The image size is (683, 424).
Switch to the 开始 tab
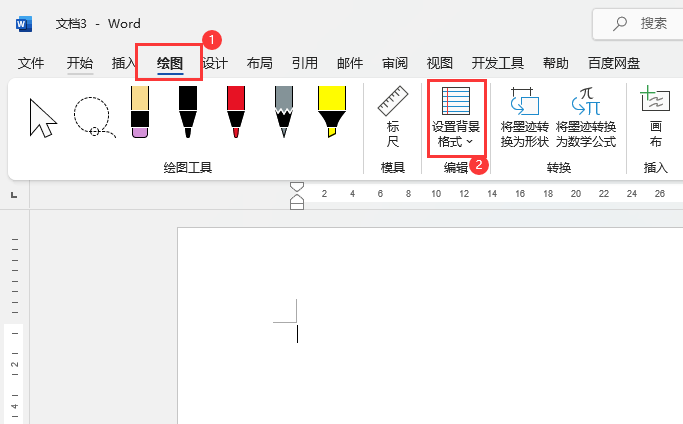click(x=80, y=63)
